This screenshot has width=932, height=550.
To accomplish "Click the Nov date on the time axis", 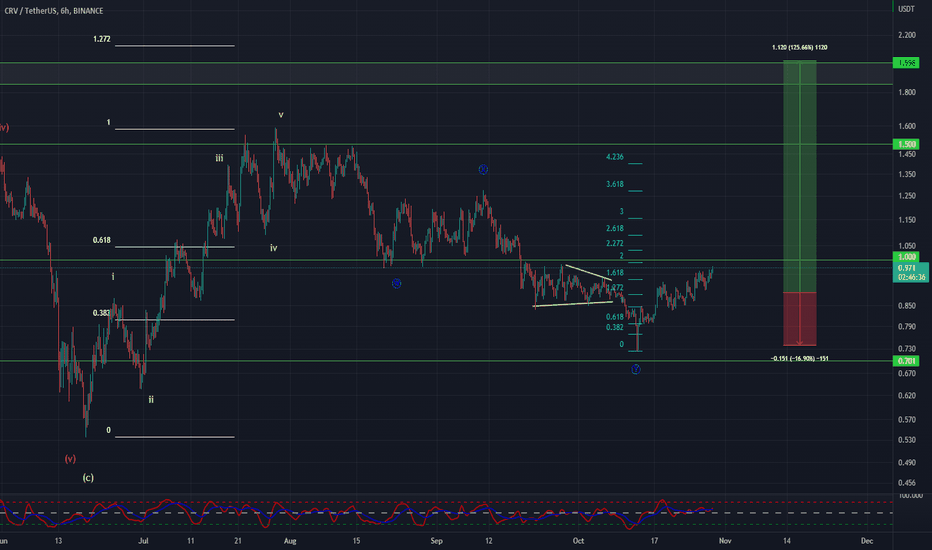I will pyautogui.click(x=725, y=540).
